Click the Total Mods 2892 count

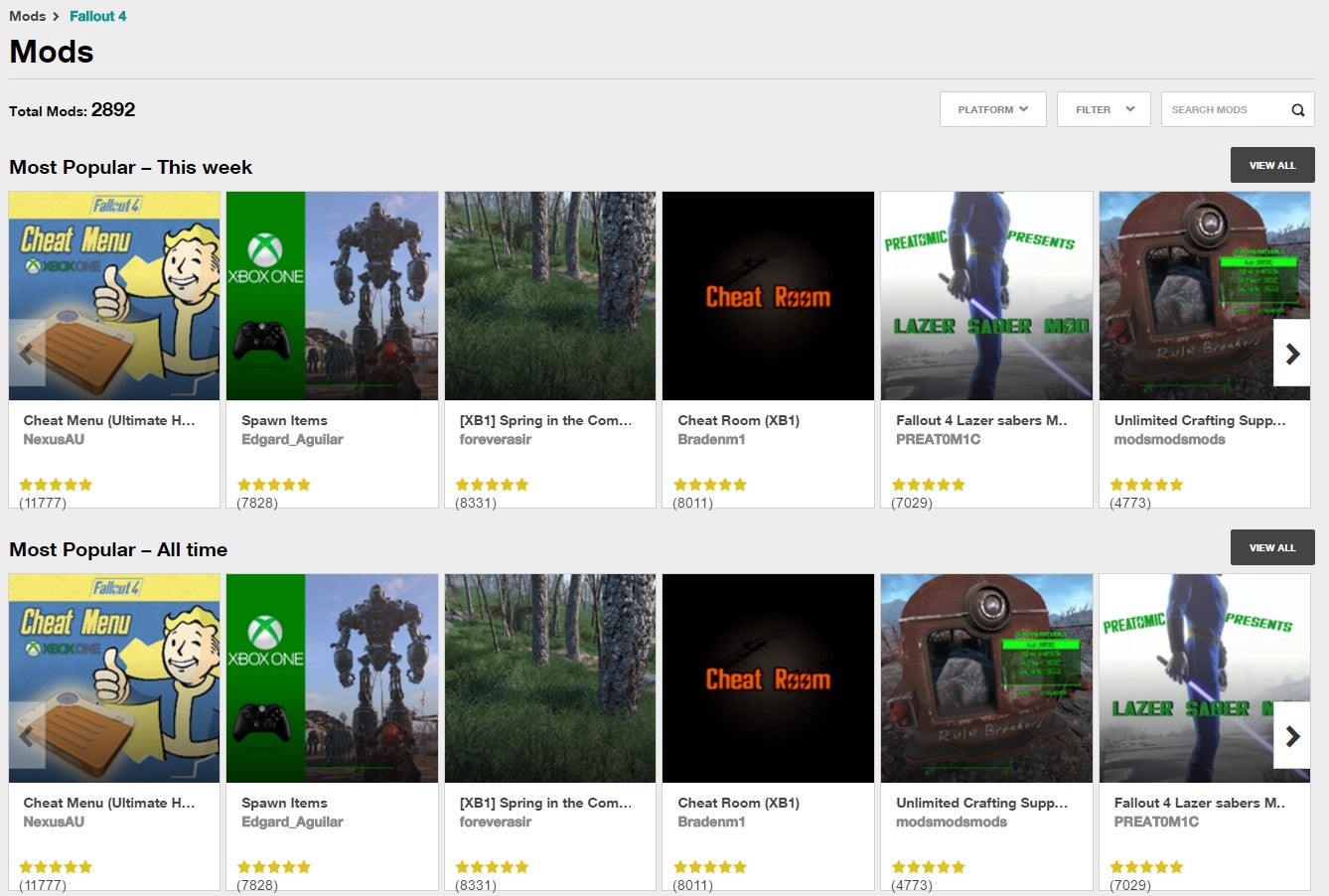(113, 110)
